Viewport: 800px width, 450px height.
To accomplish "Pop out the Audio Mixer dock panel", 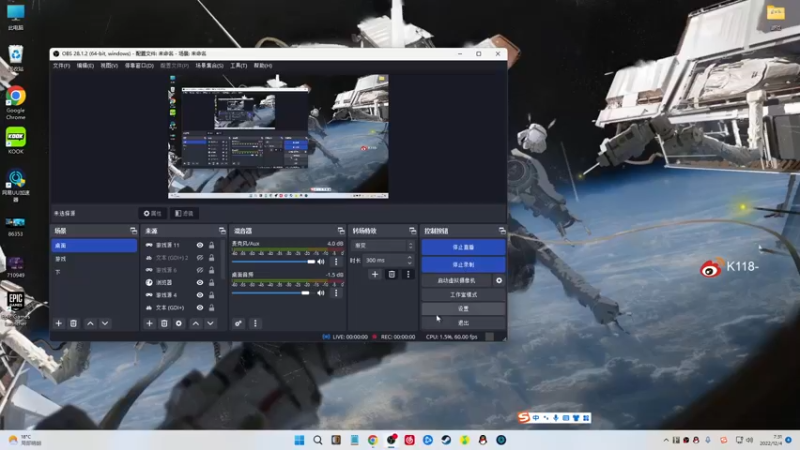I will click(341, 231).
